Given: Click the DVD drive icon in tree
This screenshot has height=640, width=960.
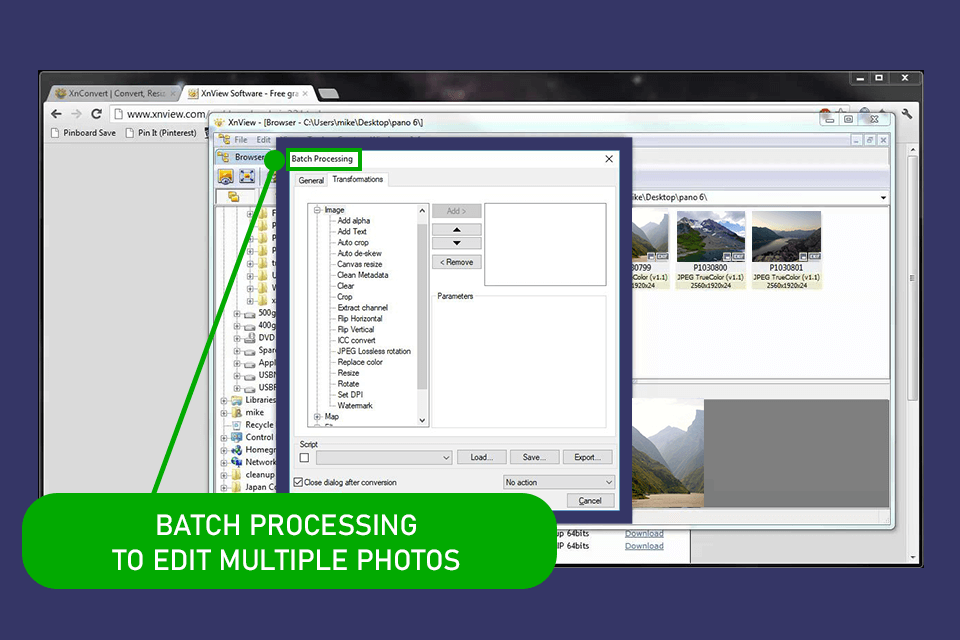Looking at the screenshot, I should (250, 337).
